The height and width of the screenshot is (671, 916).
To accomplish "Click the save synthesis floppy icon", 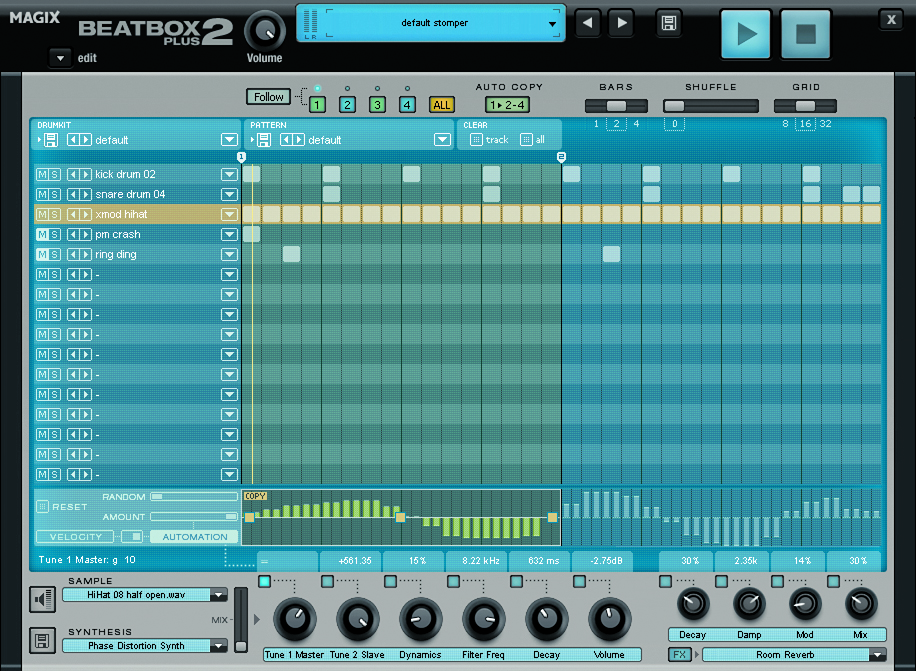I will pyautogui.click(x=42, y=640).
